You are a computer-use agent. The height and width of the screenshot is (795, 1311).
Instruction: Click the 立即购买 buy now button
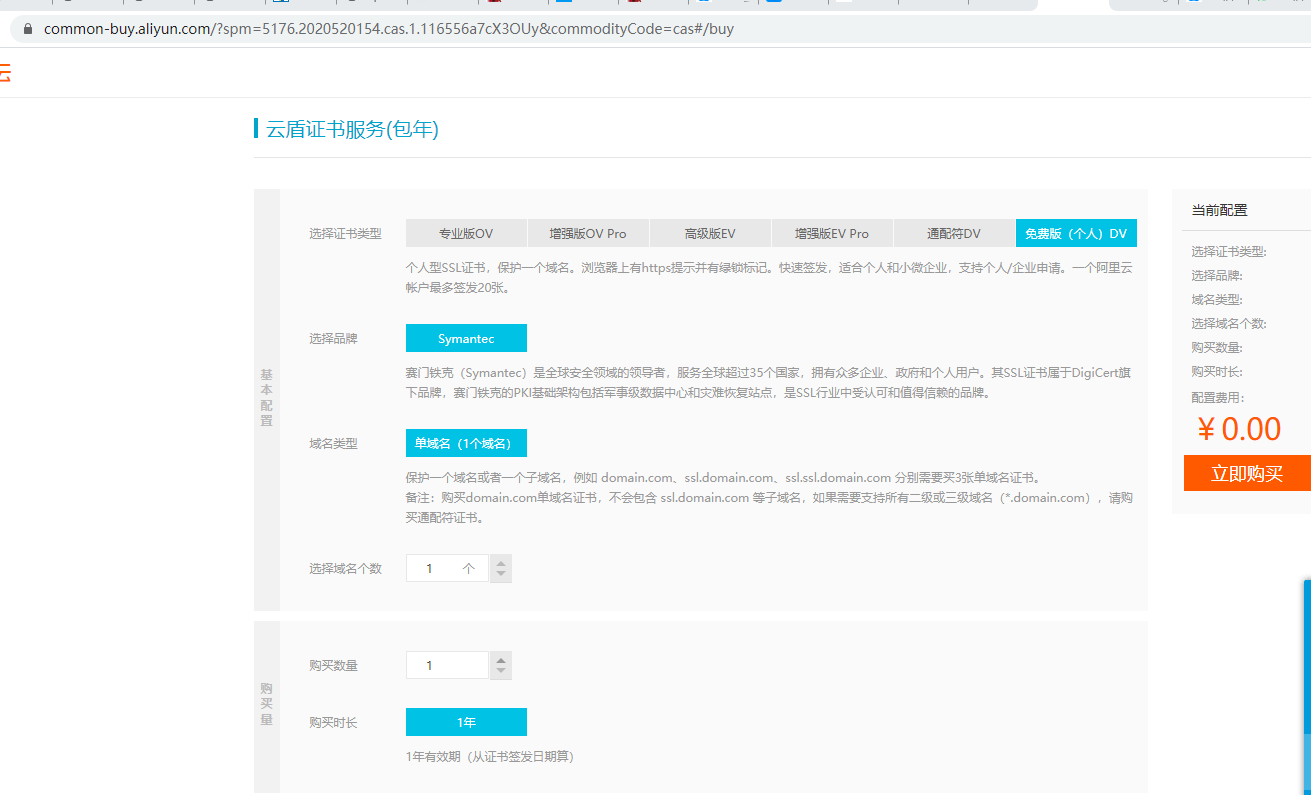tap(1246, 473)
